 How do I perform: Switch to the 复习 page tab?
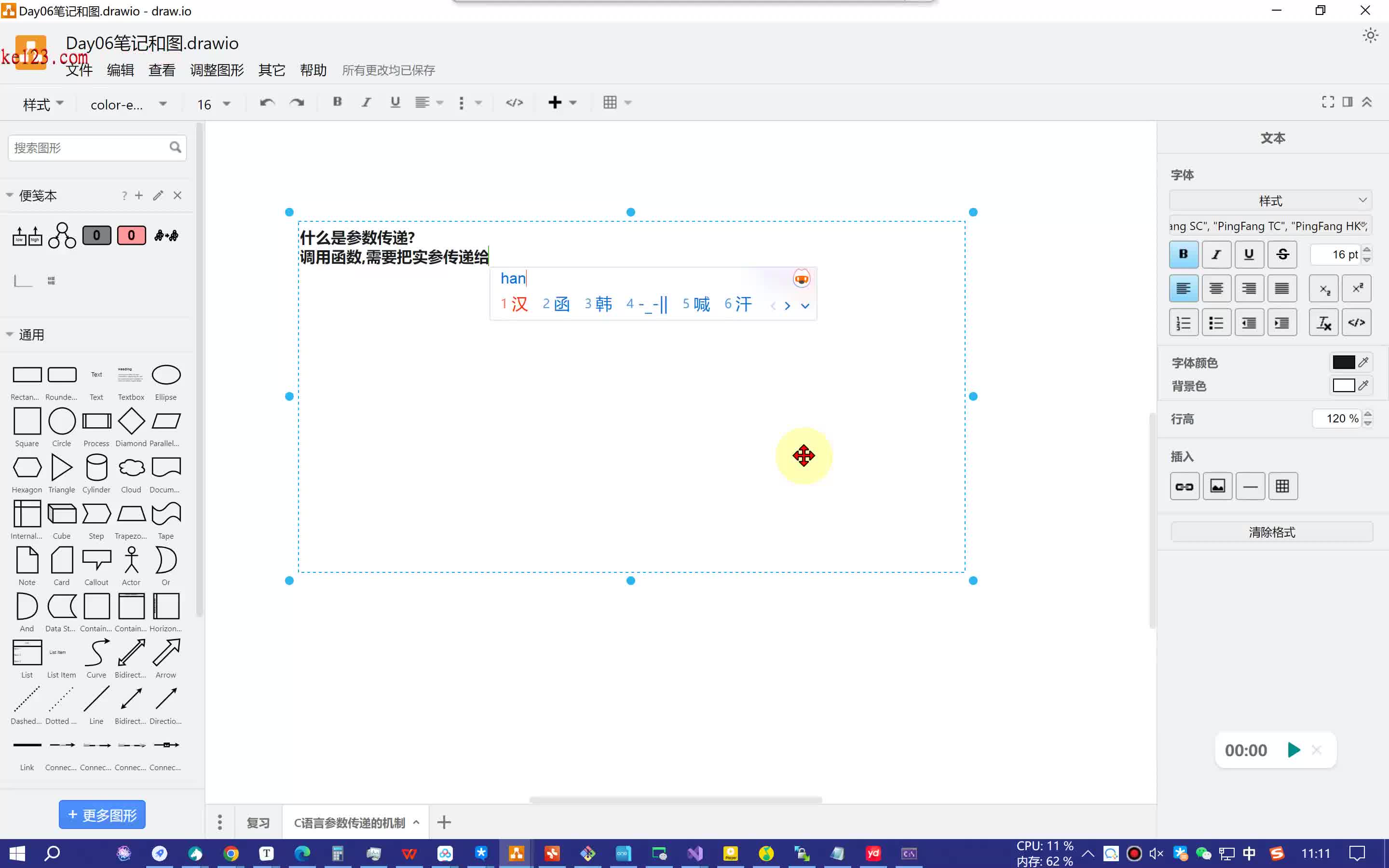click(x=259, y=822)
